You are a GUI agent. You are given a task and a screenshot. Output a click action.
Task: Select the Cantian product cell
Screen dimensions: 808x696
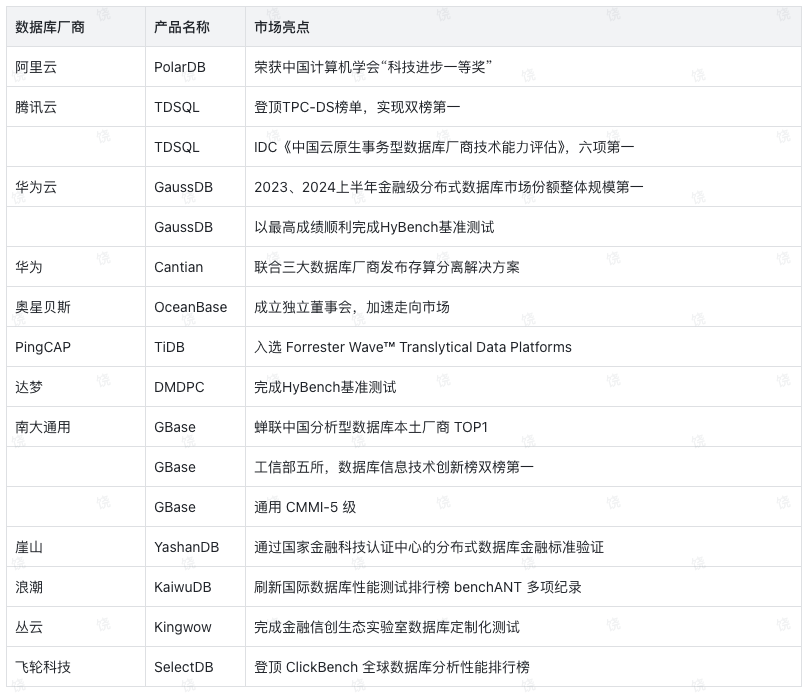(195, 267)
